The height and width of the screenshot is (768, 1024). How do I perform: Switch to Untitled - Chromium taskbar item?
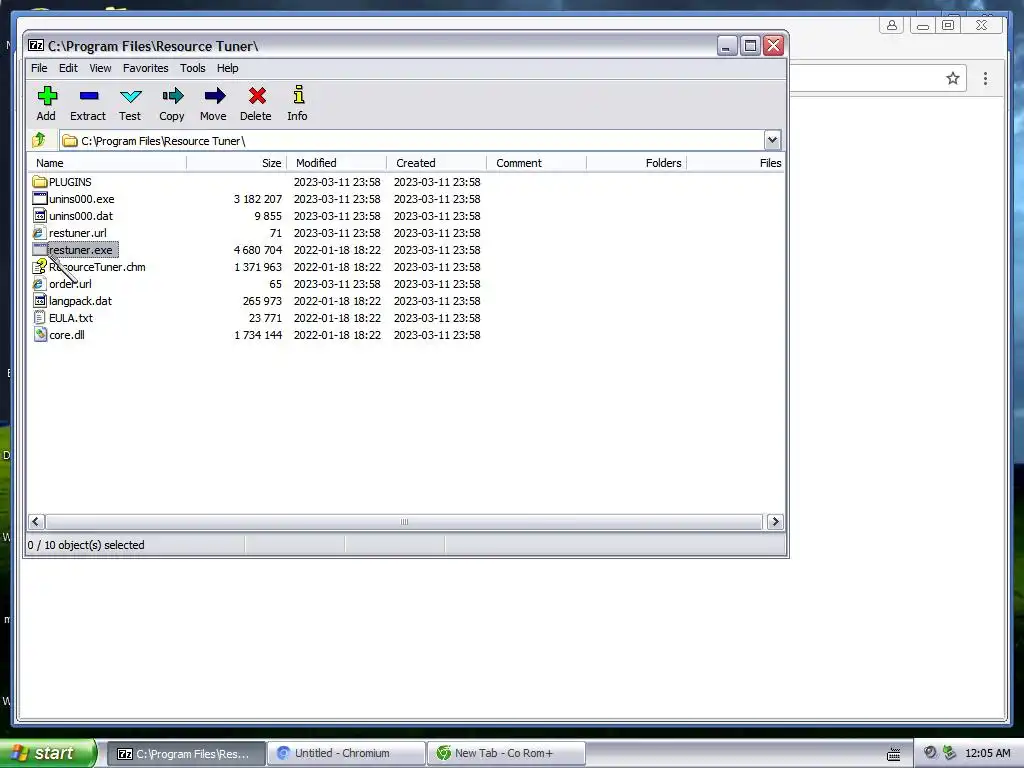coord(346,753)
